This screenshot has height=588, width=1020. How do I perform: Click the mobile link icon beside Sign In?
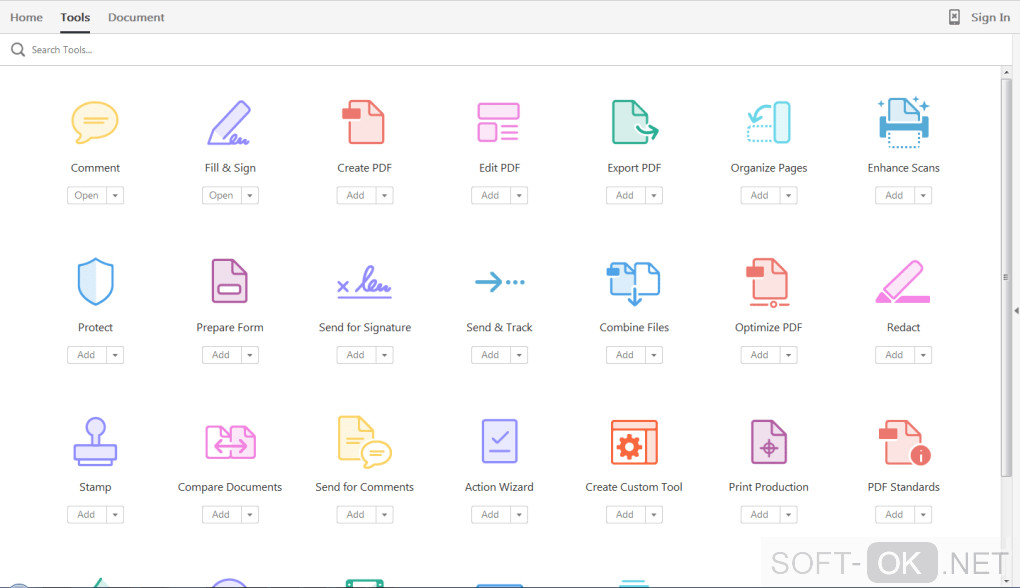(x=954, y=17)
